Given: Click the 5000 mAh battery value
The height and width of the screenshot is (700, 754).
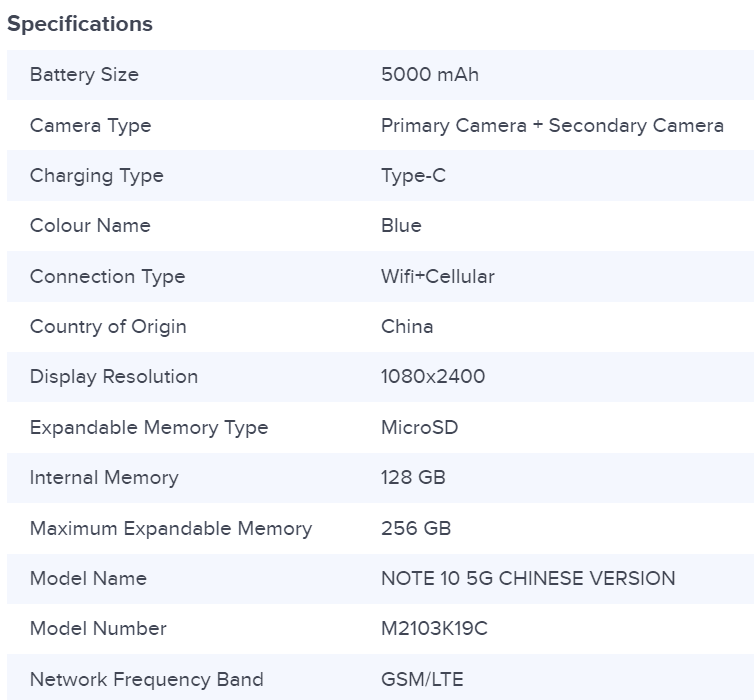Looking at the screenshot, I should pyautogui.click(x=430, y=75).
